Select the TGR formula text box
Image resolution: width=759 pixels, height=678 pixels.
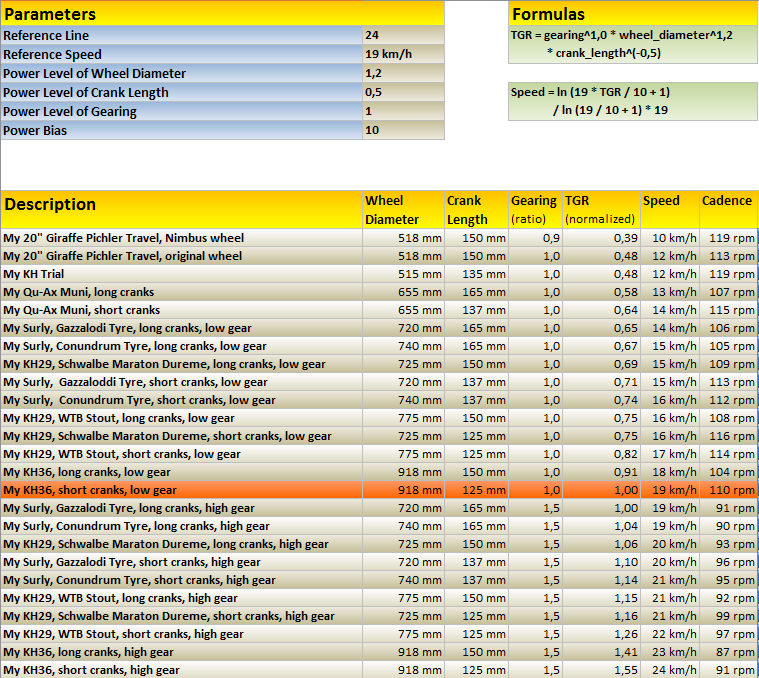(632, 45)
